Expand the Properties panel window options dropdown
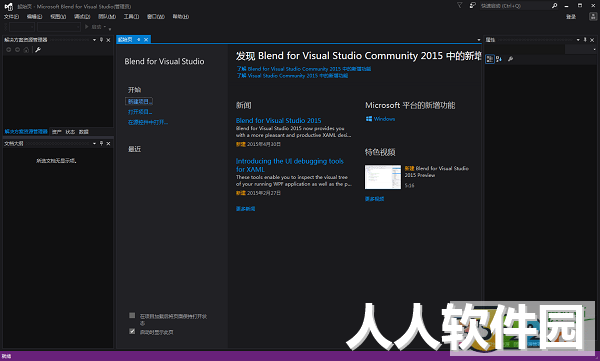This screenshot has height=361, width=600. coord(578,40)
